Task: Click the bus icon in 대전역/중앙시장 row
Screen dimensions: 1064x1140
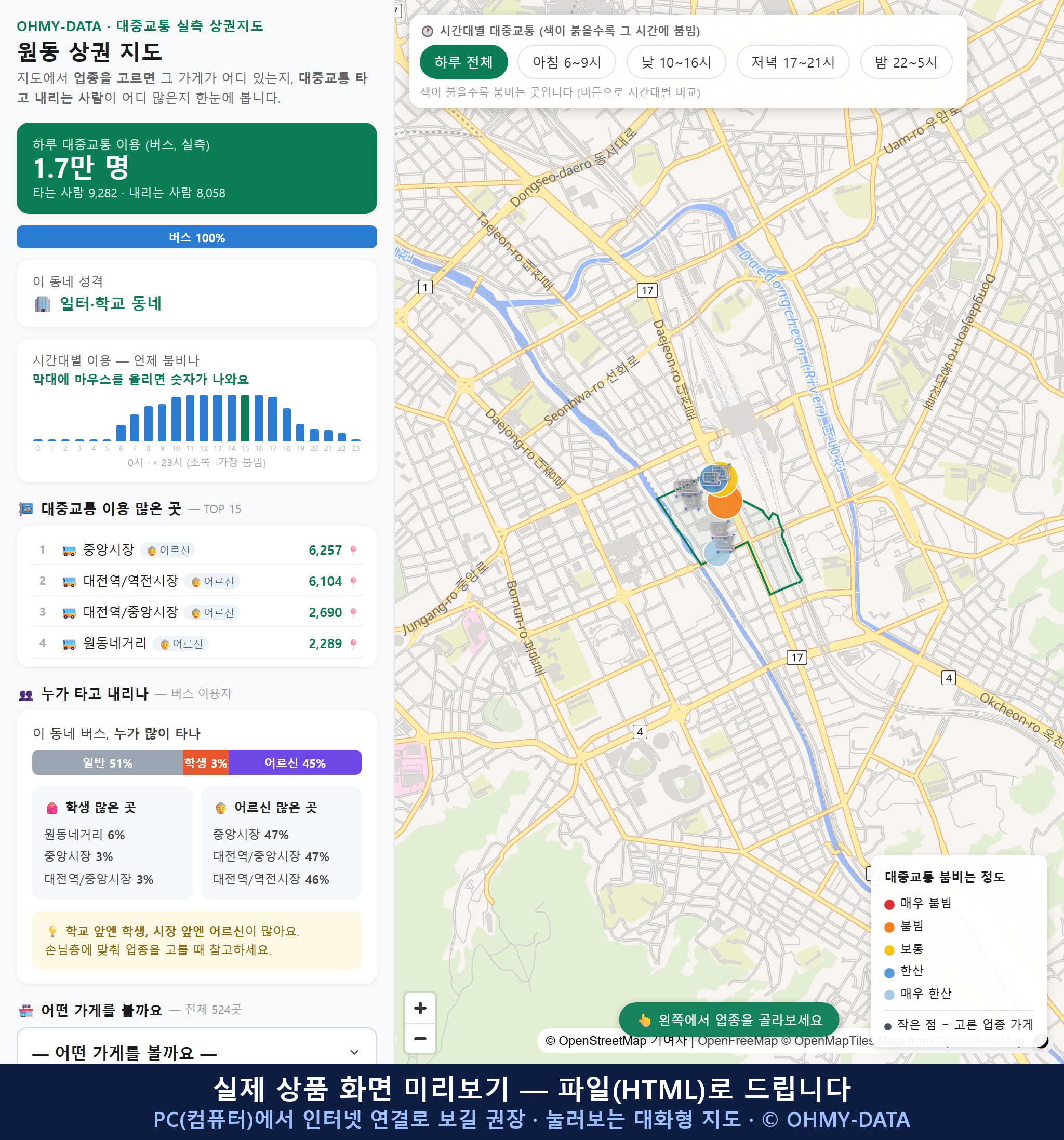Action: tap(69, 613)
